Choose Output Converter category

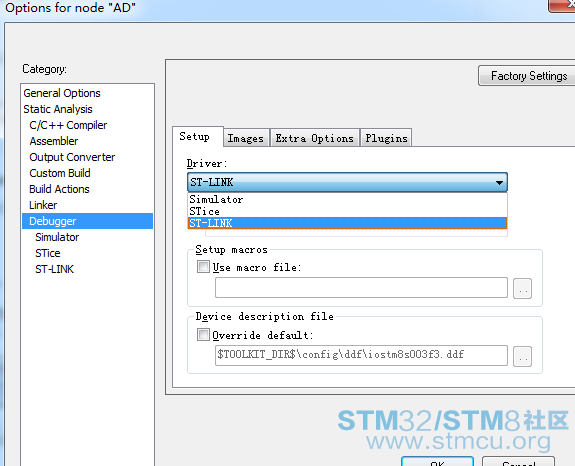[x=72, y=157]
